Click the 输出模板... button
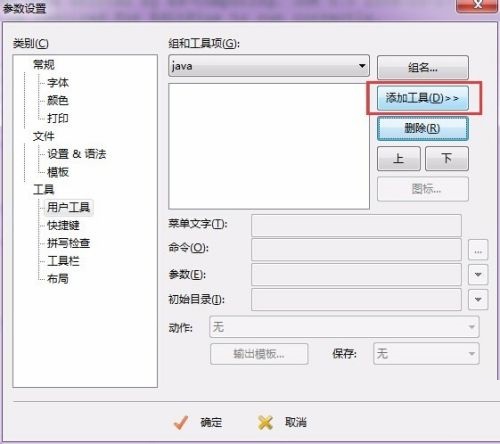The height and width of the screenshot is (444, 500). (259, 354)
